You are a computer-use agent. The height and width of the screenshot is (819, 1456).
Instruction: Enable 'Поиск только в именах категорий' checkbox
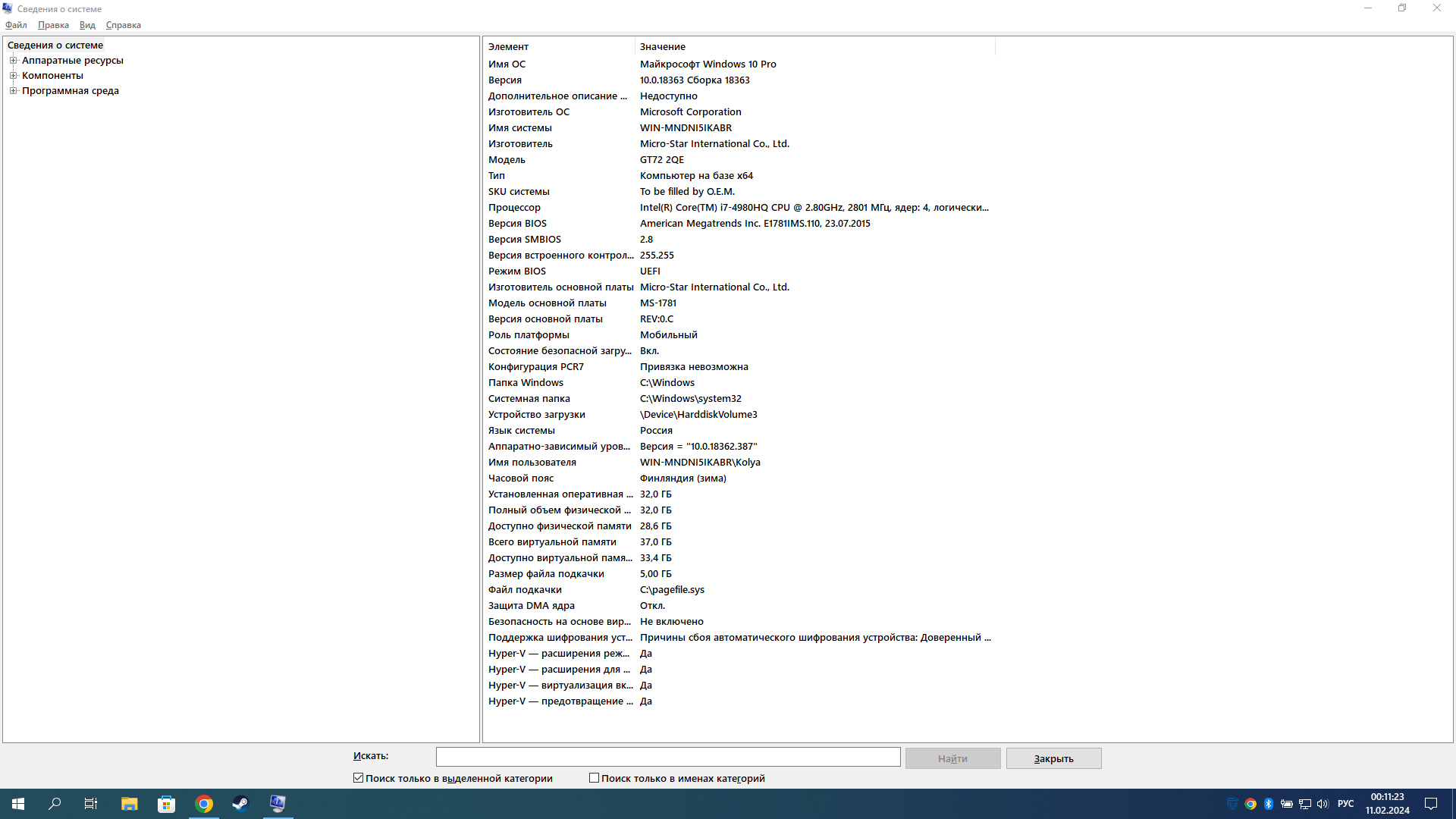595,778
